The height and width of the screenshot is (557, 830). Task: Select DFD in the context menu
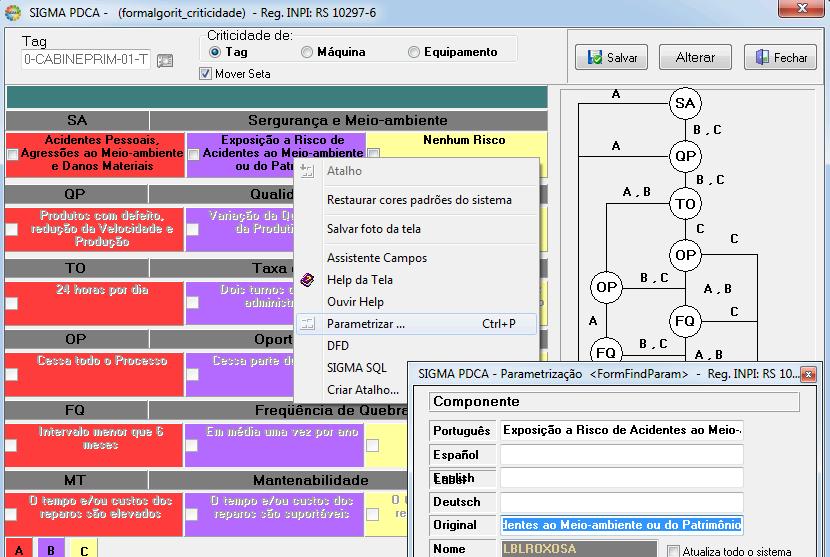338,346
